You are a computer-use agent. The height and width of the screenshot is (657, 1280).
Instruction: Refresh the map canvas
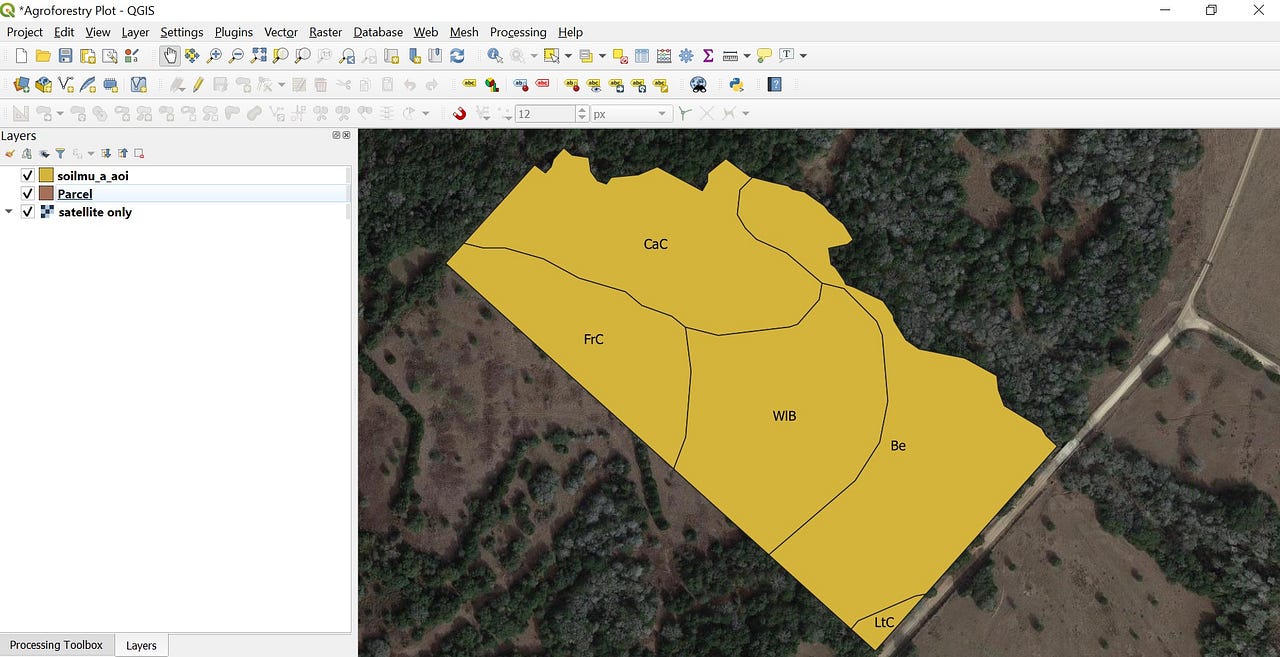tap(458, 55)
